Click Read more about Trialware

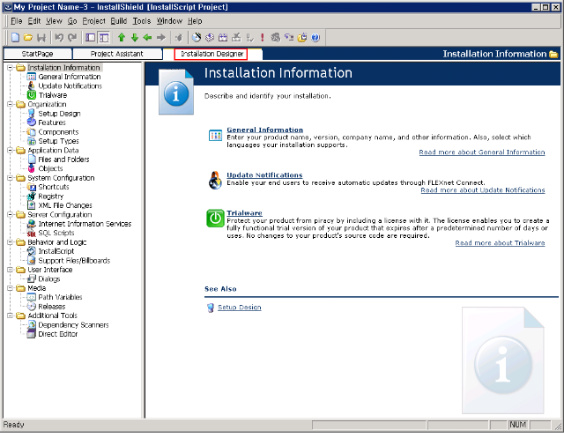(x=500, y=243)
